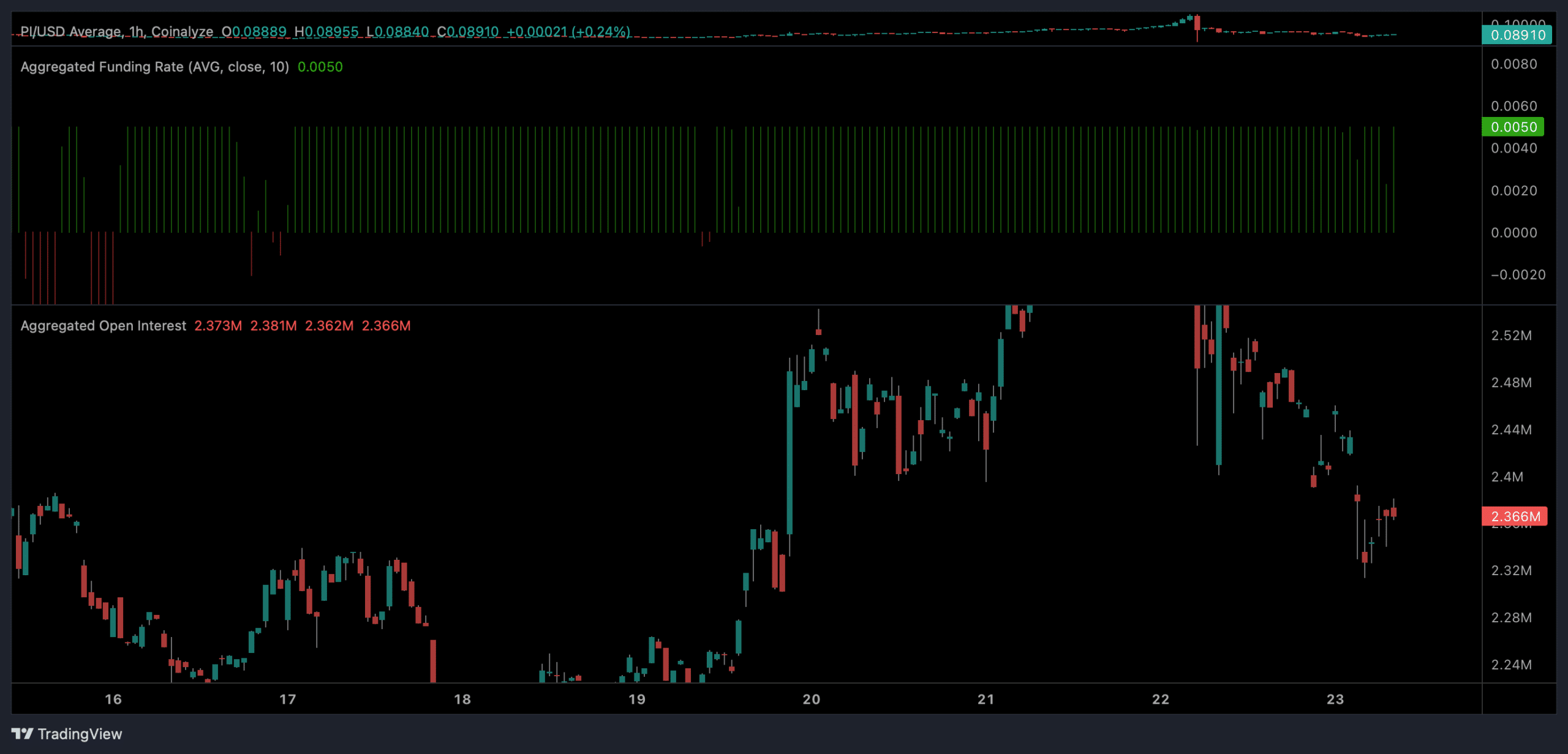
Task: Click the high price value H0.08955
Action: coord(326,31)
